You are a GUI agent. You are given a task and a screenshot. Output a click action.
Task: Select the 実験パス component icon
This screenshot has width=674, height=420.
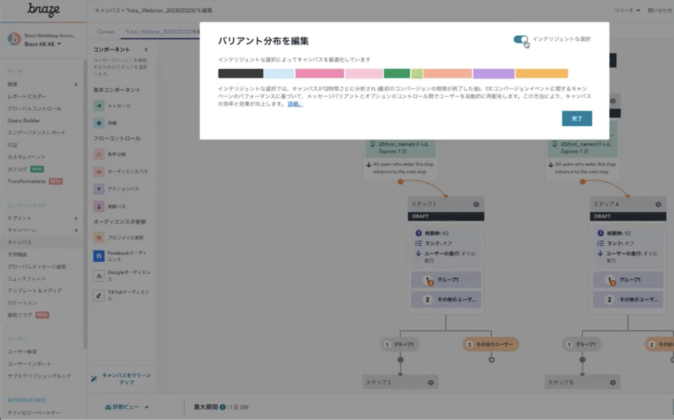coord(99,206)
